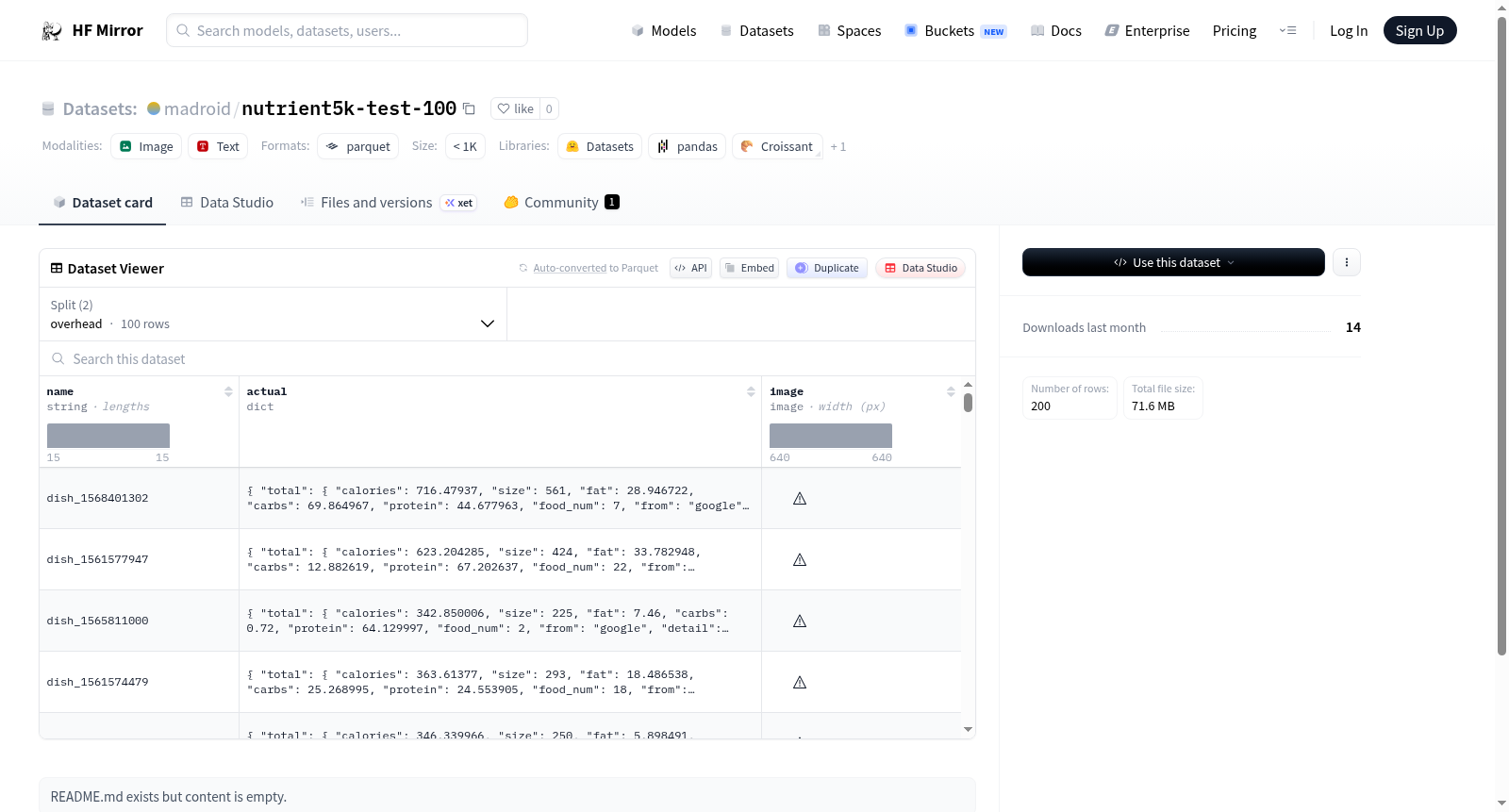Click the page vertical scrollbar

[x=1501, y=335]
